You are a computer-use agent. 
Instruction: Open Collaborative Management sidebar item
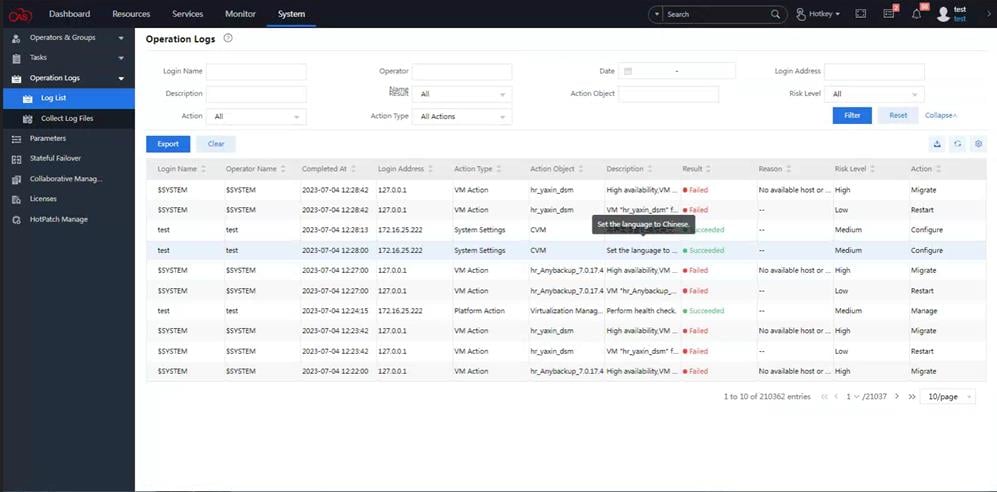point(67,179)
